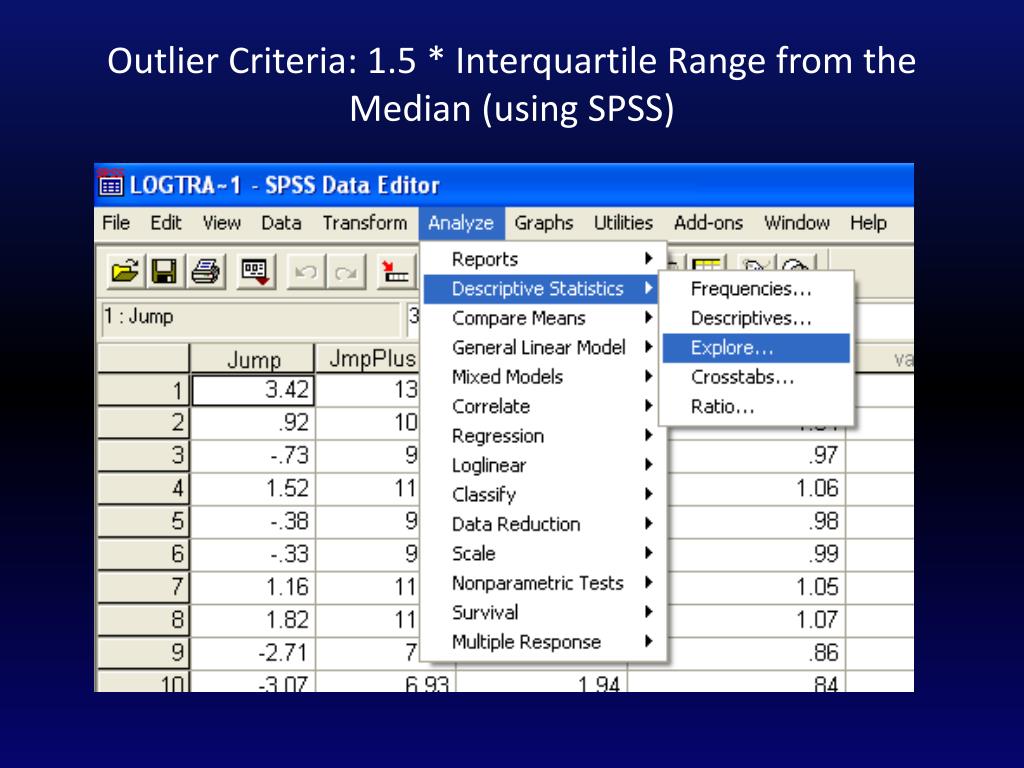Select row header 5
The height and width of the screenshot is (768, 1024).
tap(144, 521)
